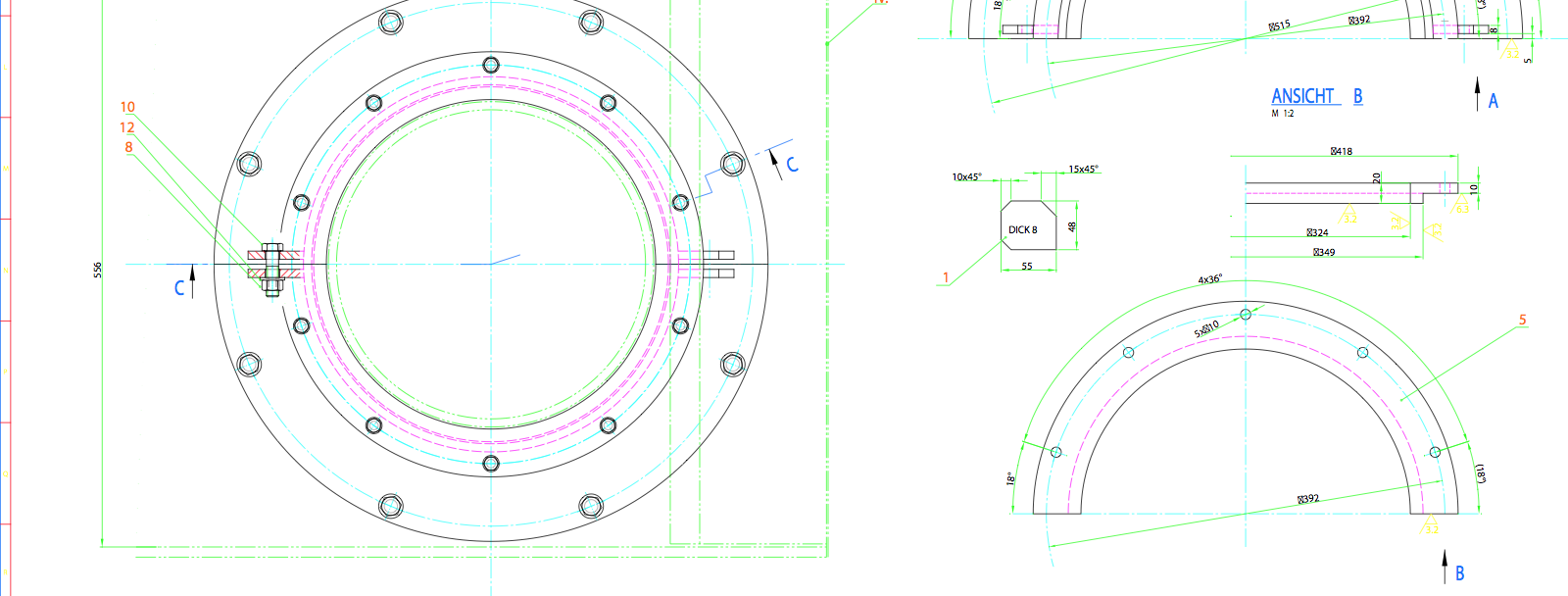Image resolution: width=1568 pixels, height=596 pixels.
Task: Select the 6.3 surface roughness symbol
Action: tap(1461, 206)
